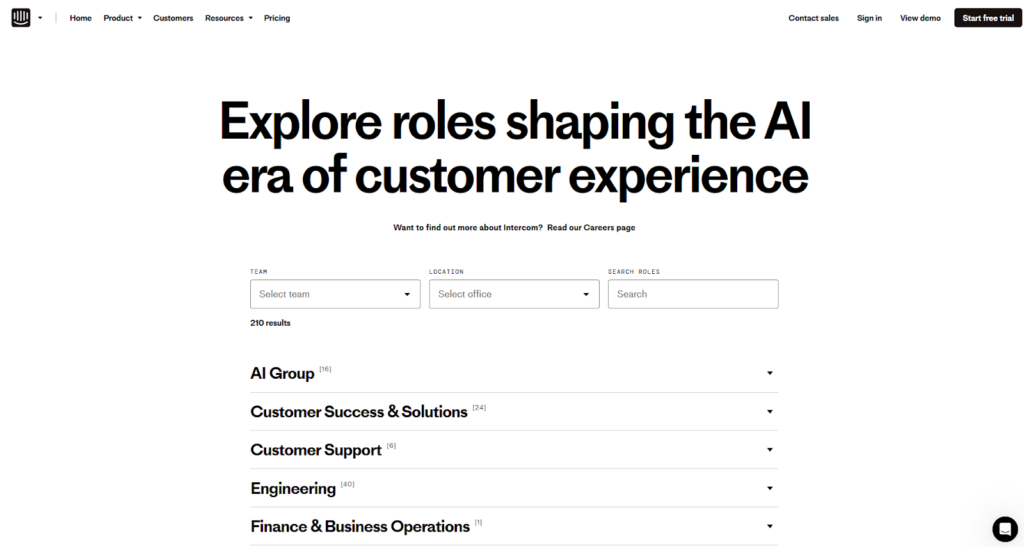Open the Customers nav link
Screen dimensions: 1024x547
173,18
